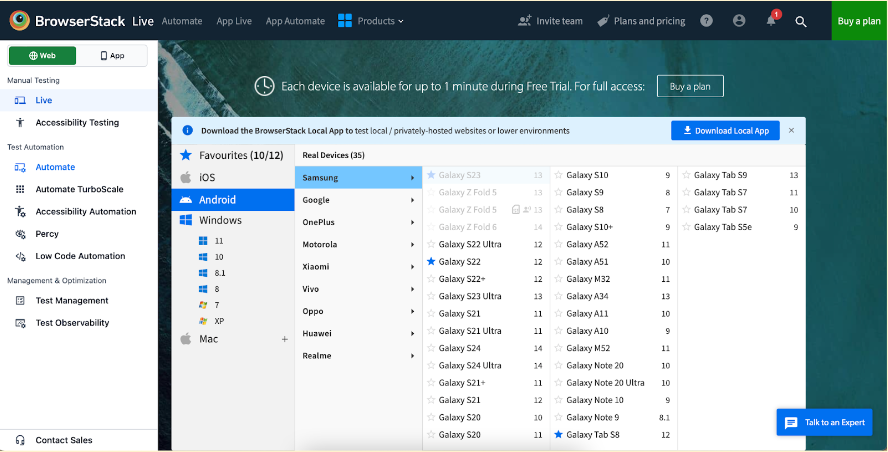Select the iOS platform
Screen dimensions: 888x452
[x=233, y=177]
